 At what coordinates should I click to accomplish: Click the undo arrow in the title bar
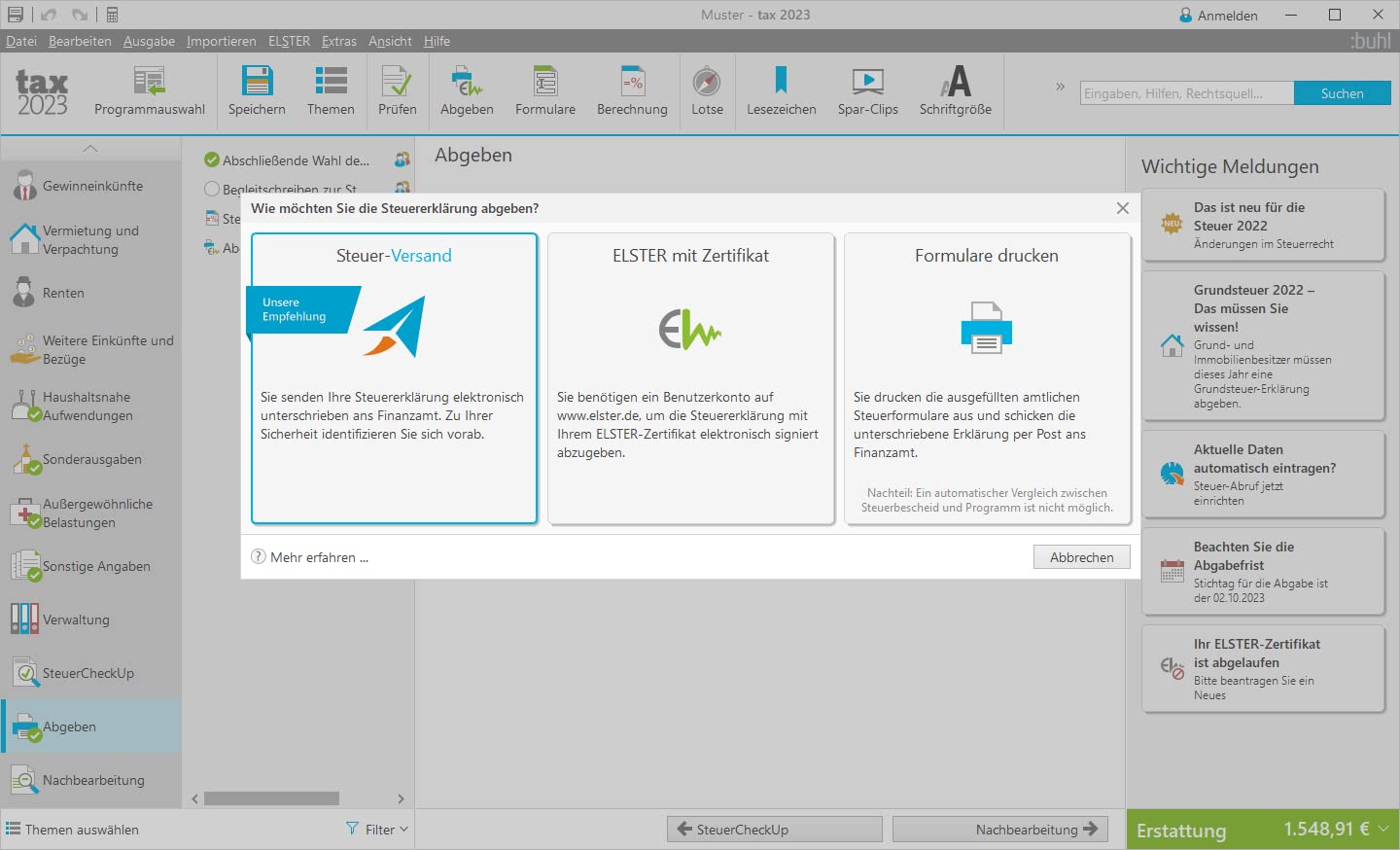click(x=49, y=15)
